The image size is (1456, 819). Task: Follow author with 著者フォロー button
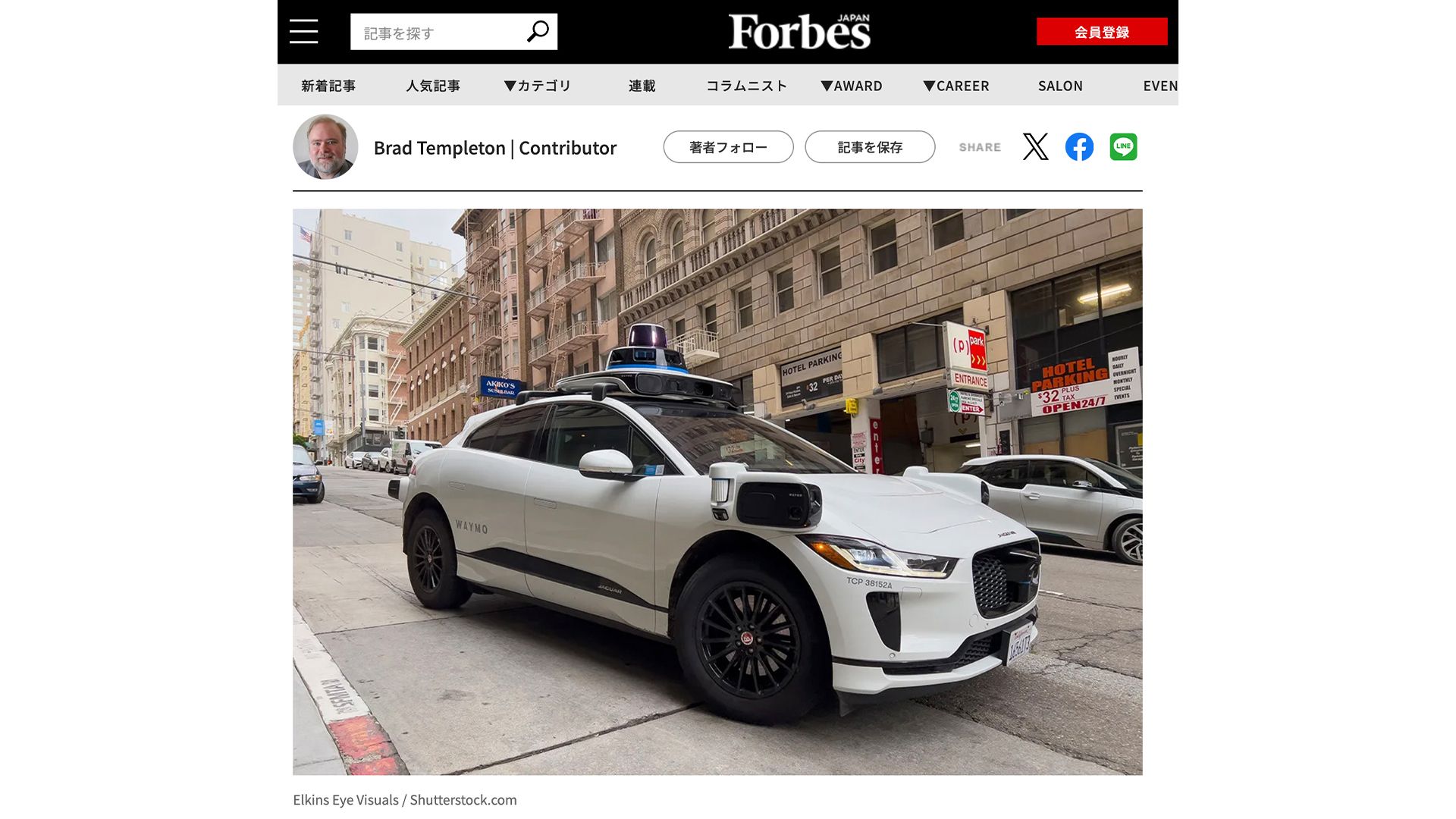728,147
